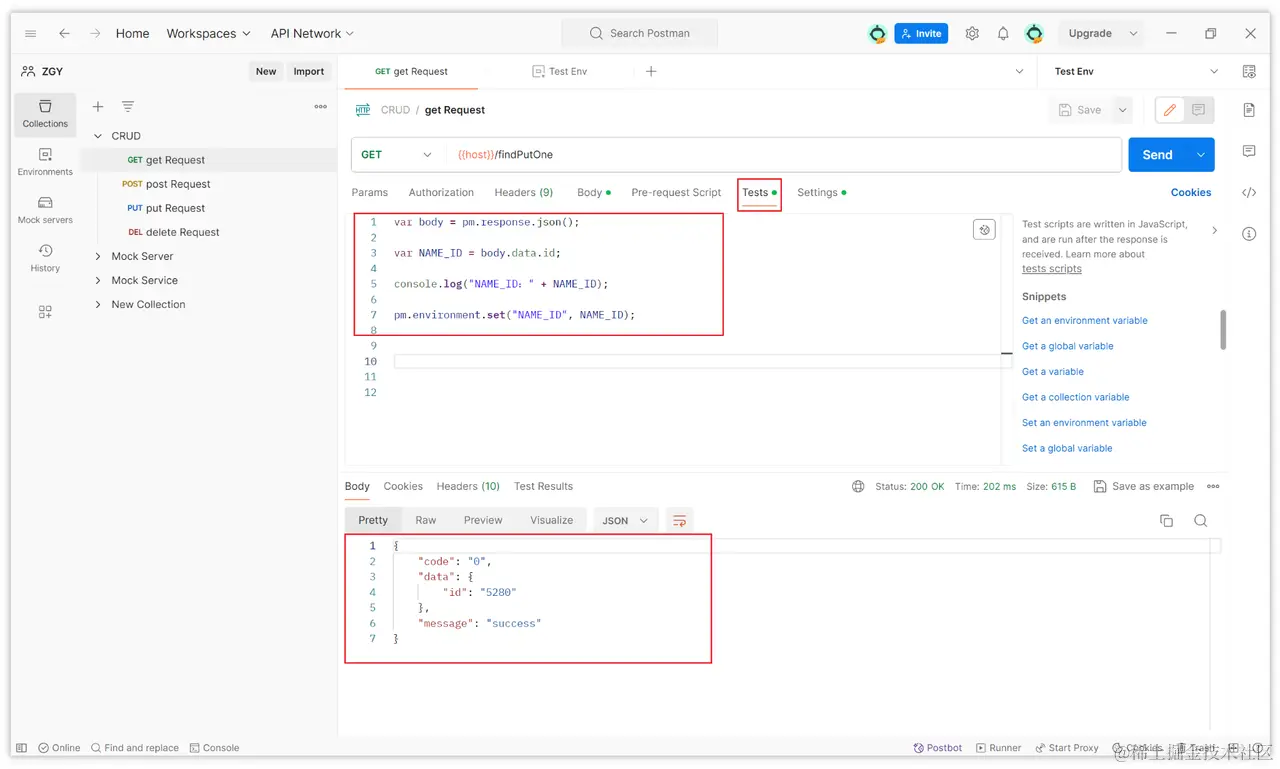
Task: Click the filter collections icon
Action: point(128,106)
